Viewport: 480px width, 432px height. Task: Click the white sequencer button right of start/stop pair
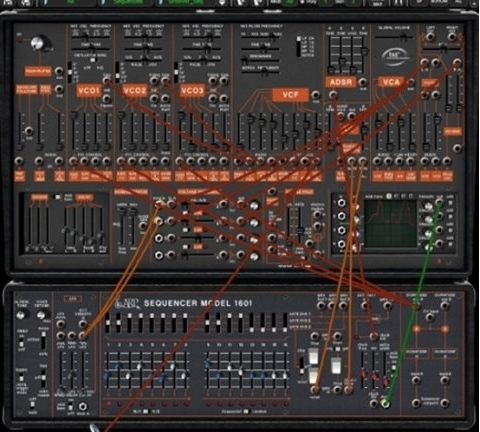pyautogui.click(x=336, y=366)
